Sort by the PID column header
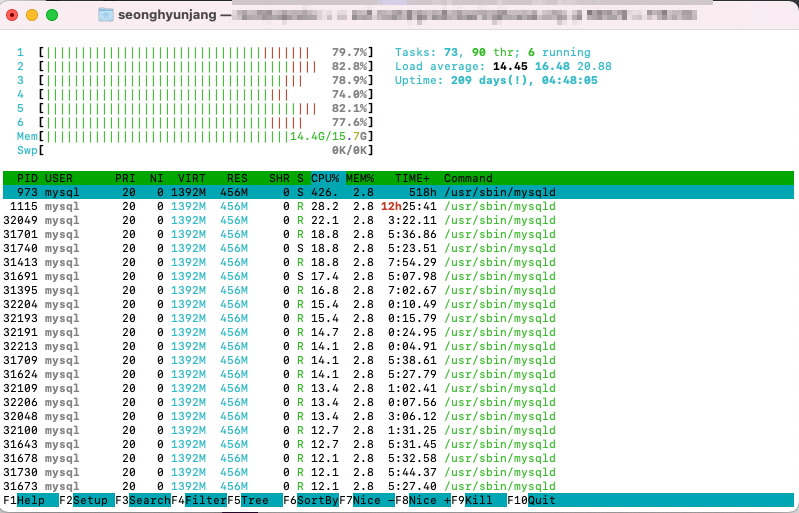 27,178
